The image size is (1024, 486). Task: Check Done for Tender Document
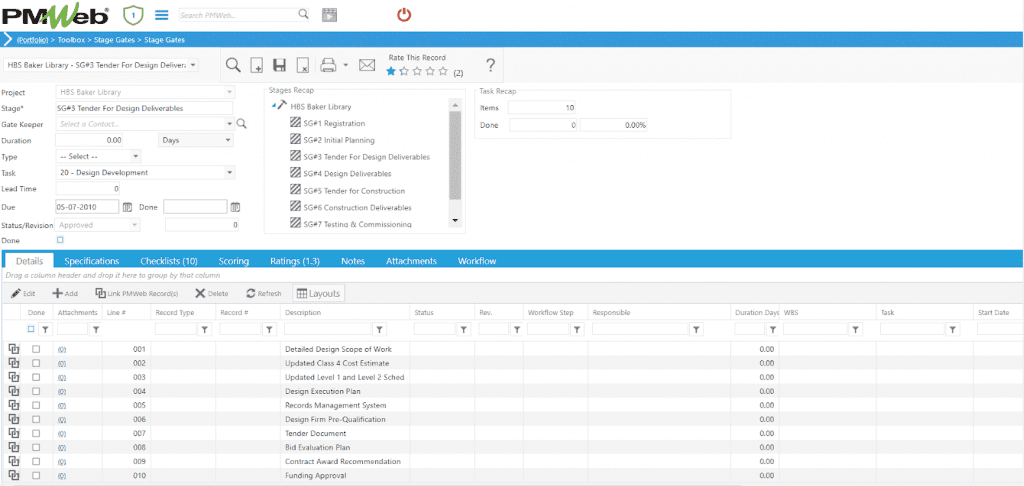pos(36,433)
